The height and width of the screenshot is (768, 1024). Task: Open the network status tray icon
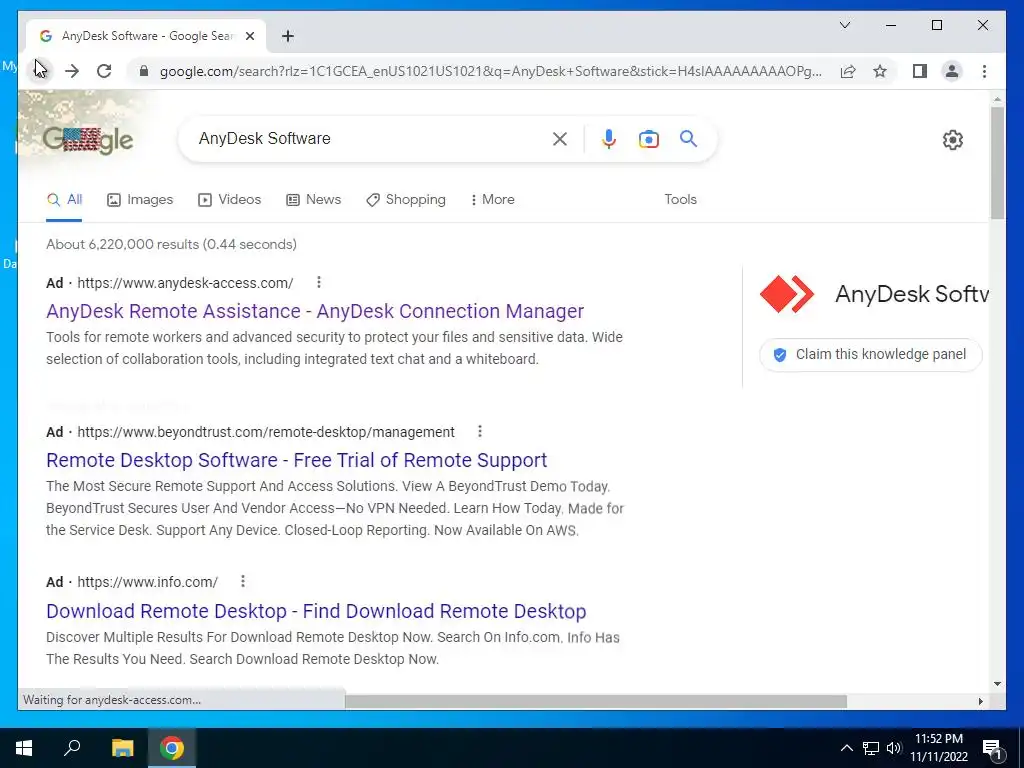871,748
